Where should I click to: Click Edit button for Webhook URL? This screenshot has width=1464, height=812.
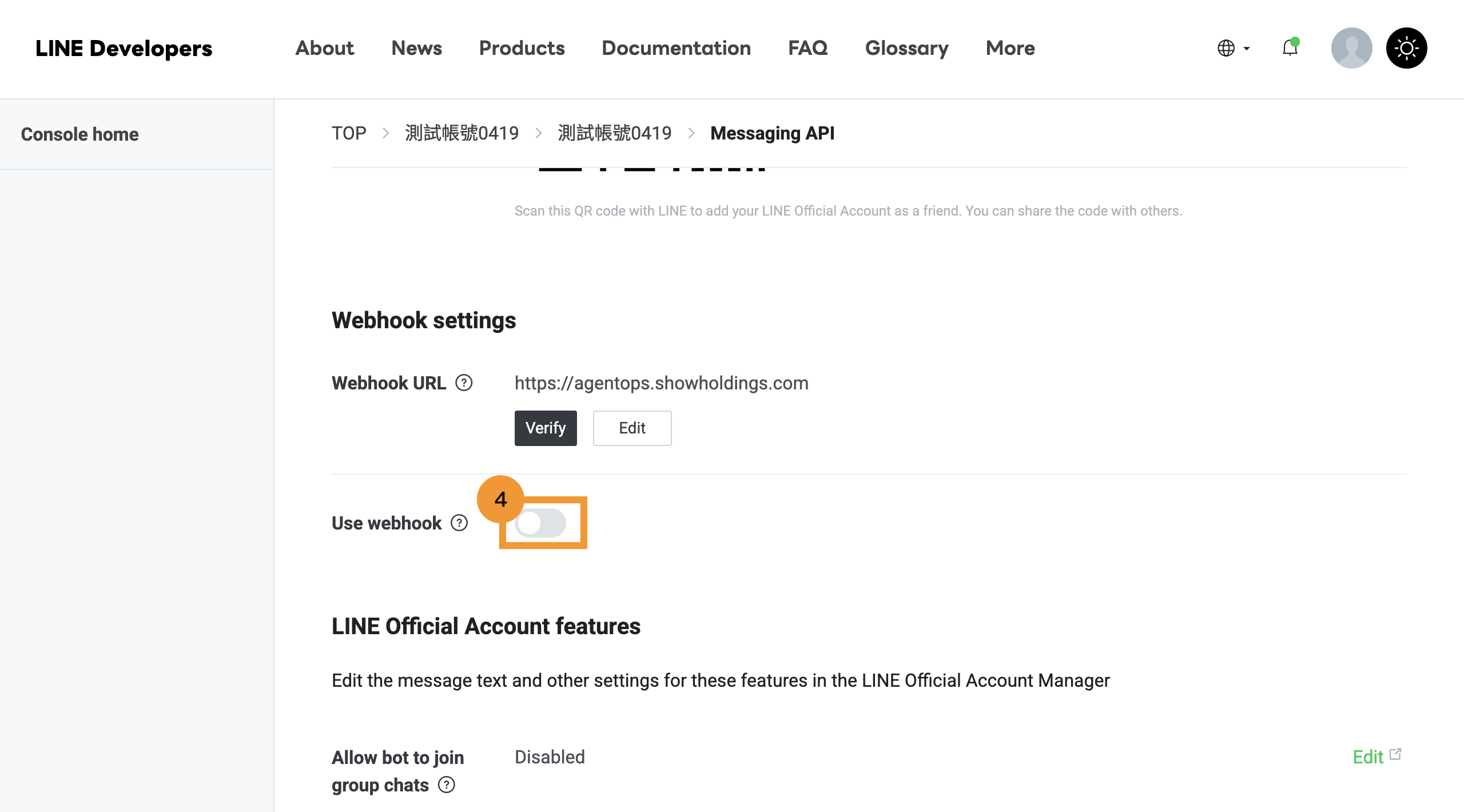pos(632,428)
